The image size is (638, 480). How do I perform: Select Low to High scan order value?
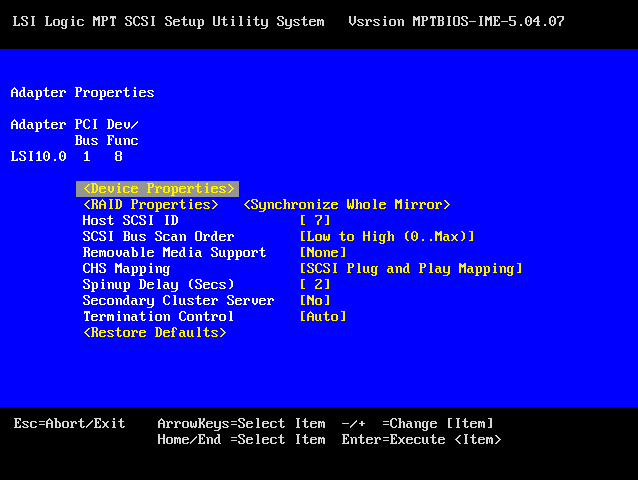point(387,237)
